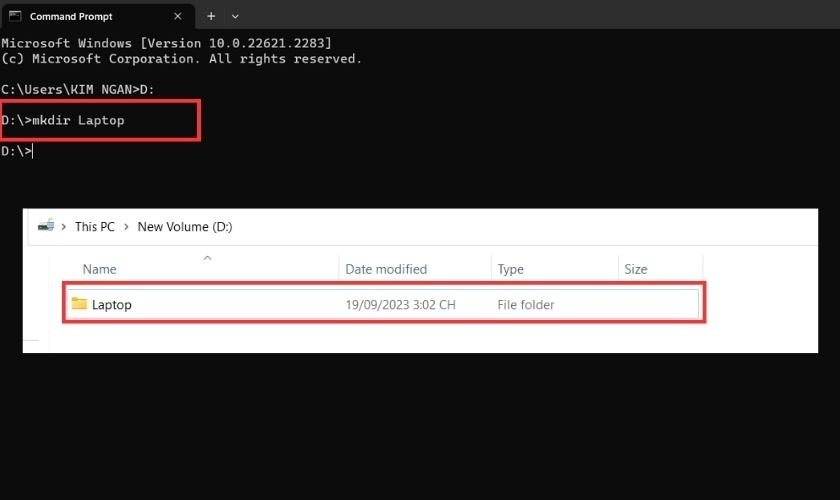Click the drive icon in the address bar
This screenshot has height=500, width=840.
click(x=45, y=227)
